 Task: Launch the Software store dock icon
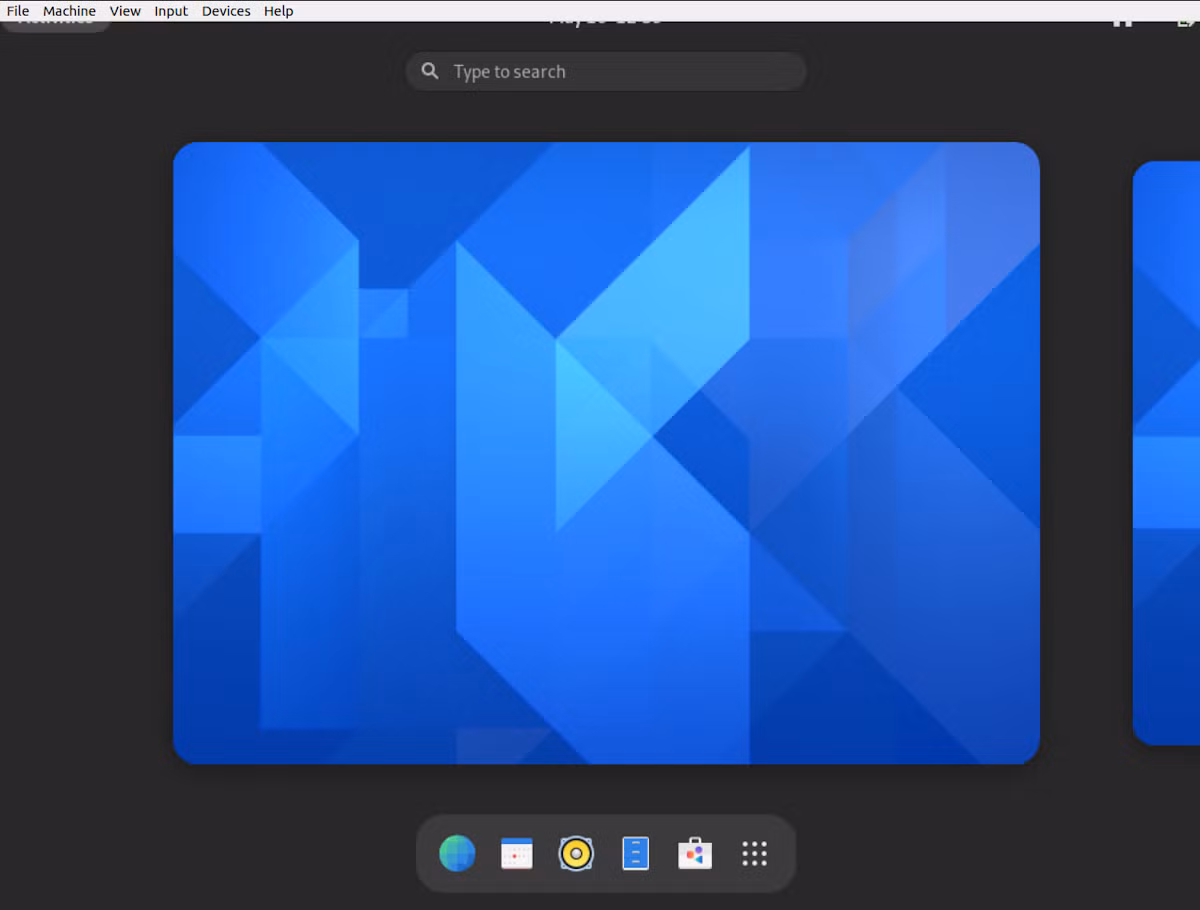pos(695,853)
